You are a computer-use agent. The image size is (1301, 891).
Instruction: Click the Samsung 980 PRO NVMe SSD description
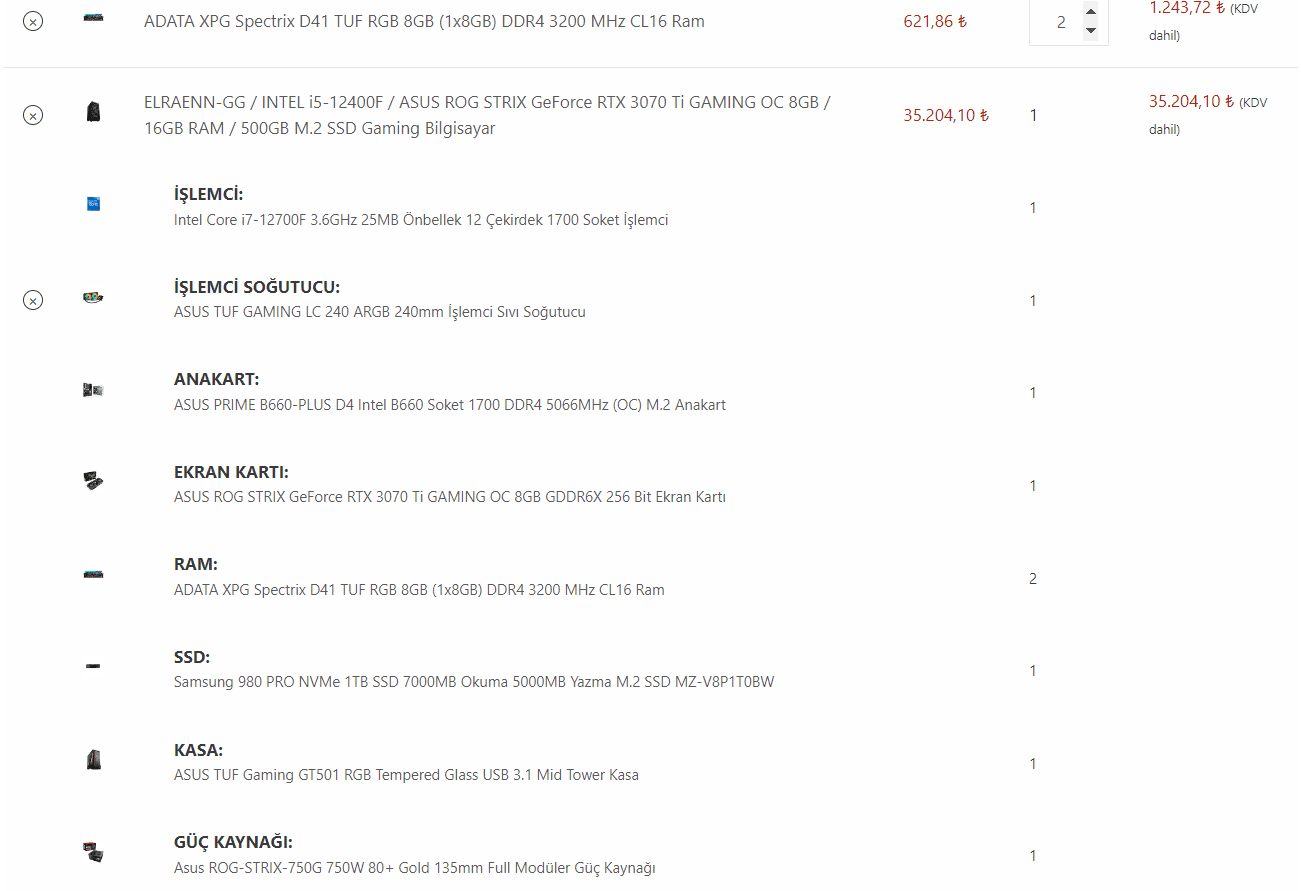click(x=474, y=682)
